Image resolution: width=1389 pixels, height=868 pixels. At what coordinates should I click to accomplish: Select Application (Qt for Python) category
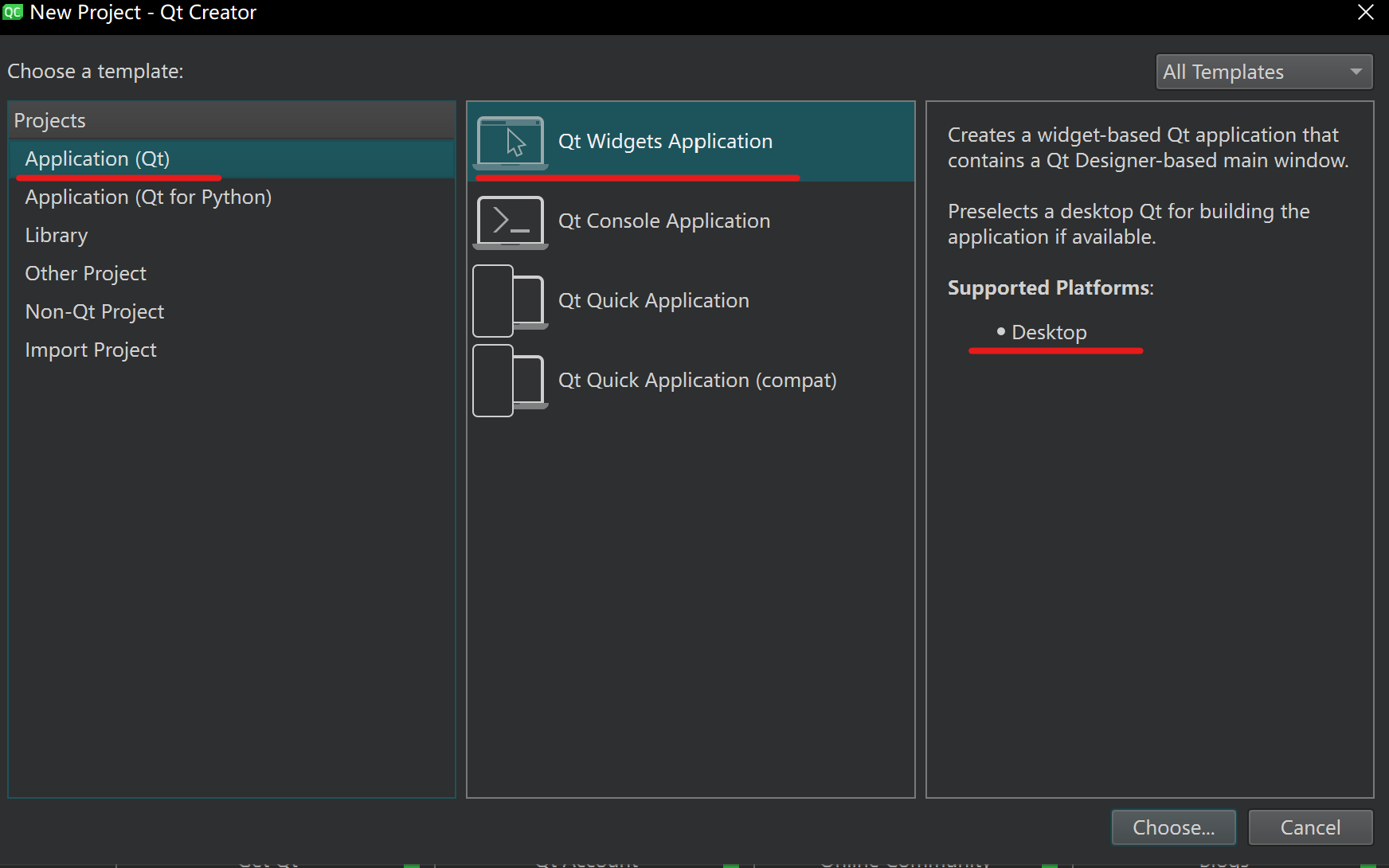148,197
